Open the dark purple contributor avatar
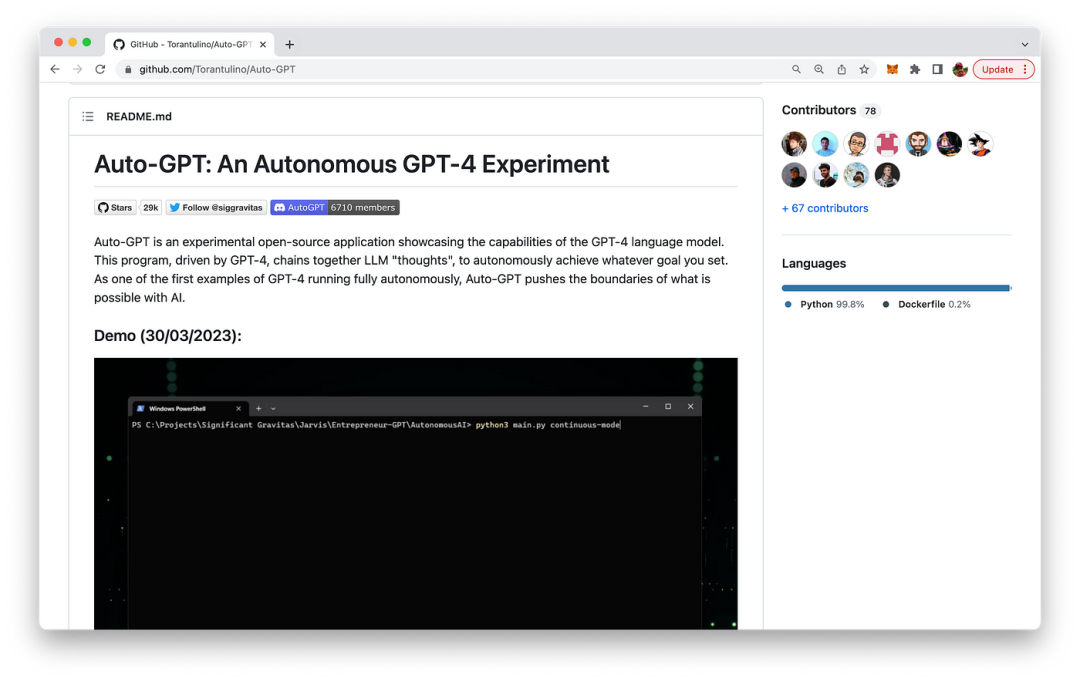Image resolution: width=1080 pixels, height=682 pixels. tap(949, 144)
